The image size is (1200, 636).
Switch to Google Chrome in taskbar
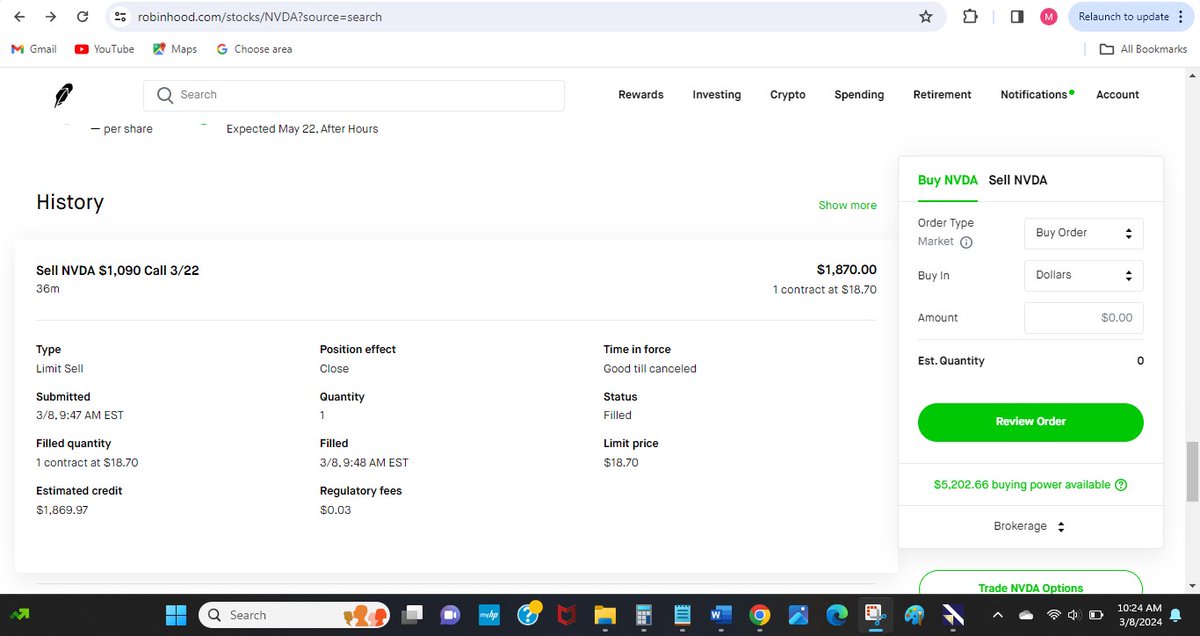759,615
